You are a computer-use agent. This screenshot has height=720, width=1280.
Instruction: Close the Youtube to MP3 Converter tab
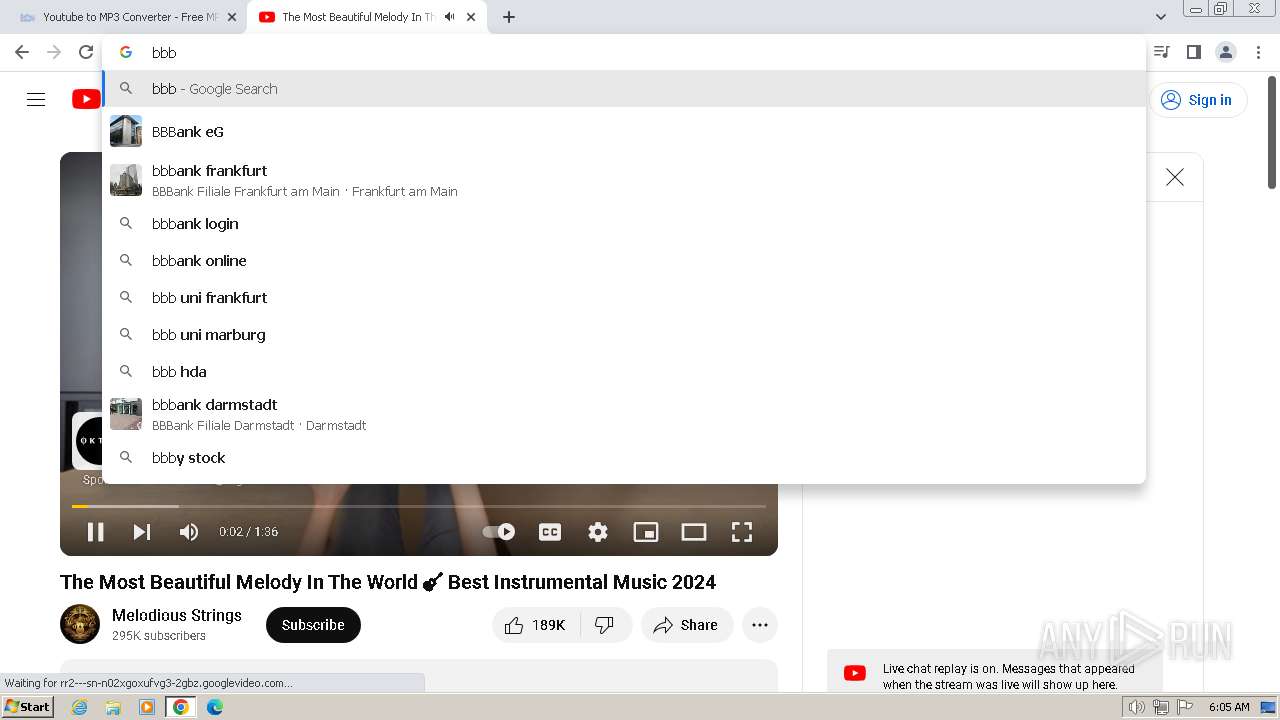[x=232, y=17]
